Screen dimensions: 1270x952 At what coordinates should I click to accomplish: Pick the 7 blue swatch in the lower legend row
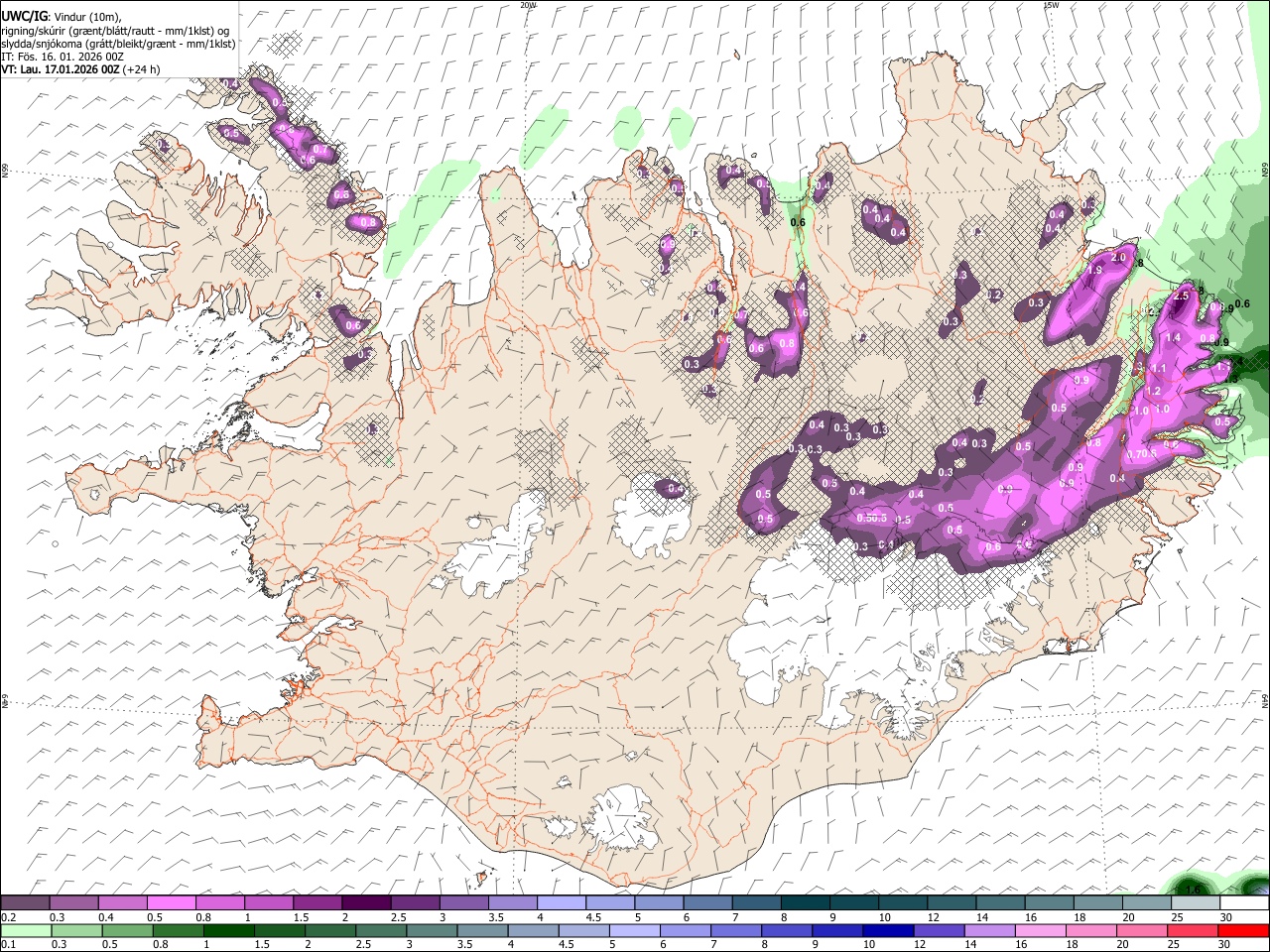(x=735, y=931)
